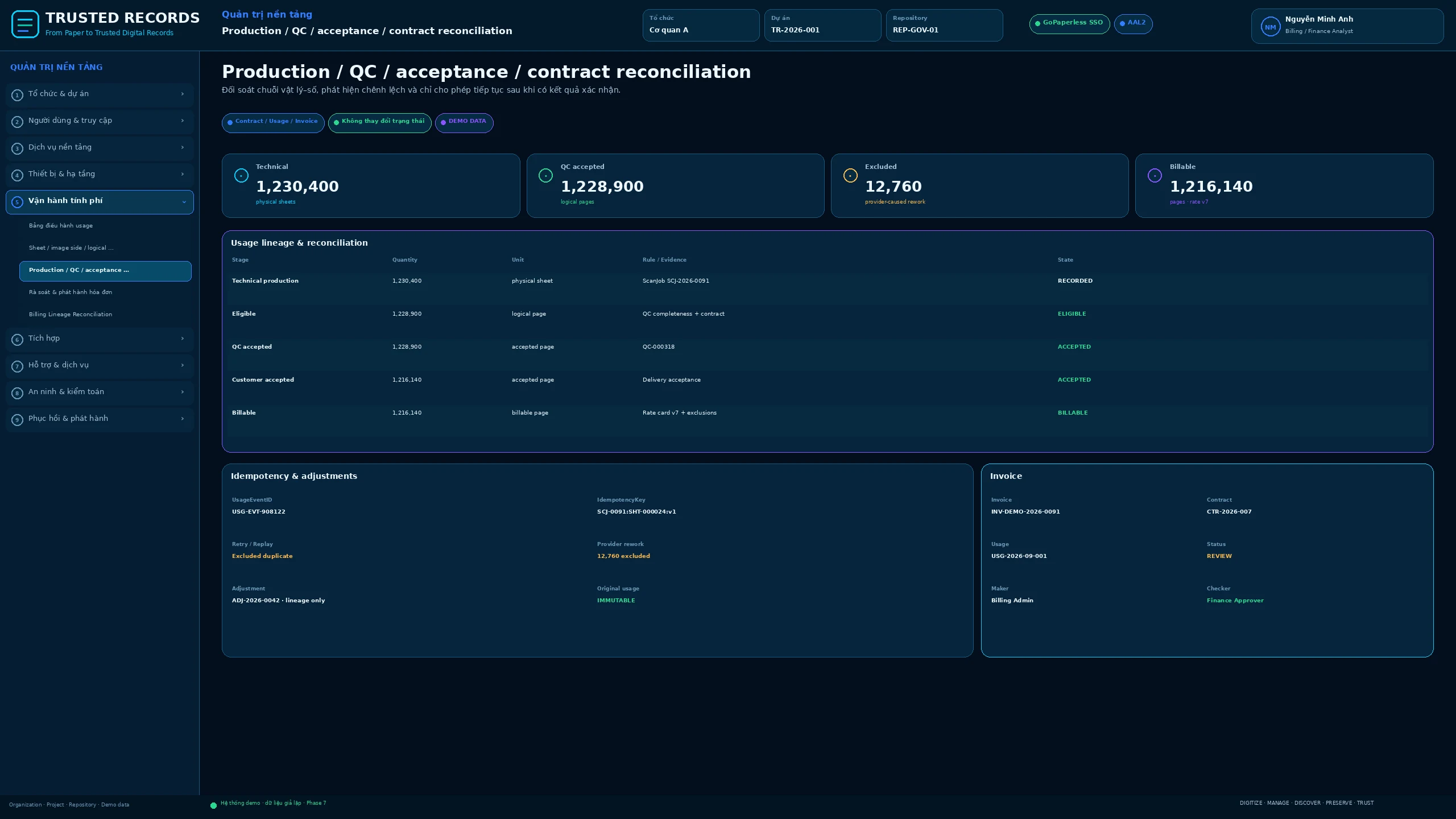Click the Billable card circle icon
This screenshot has height=819, width=1456.
click(x=1155, y=175)
